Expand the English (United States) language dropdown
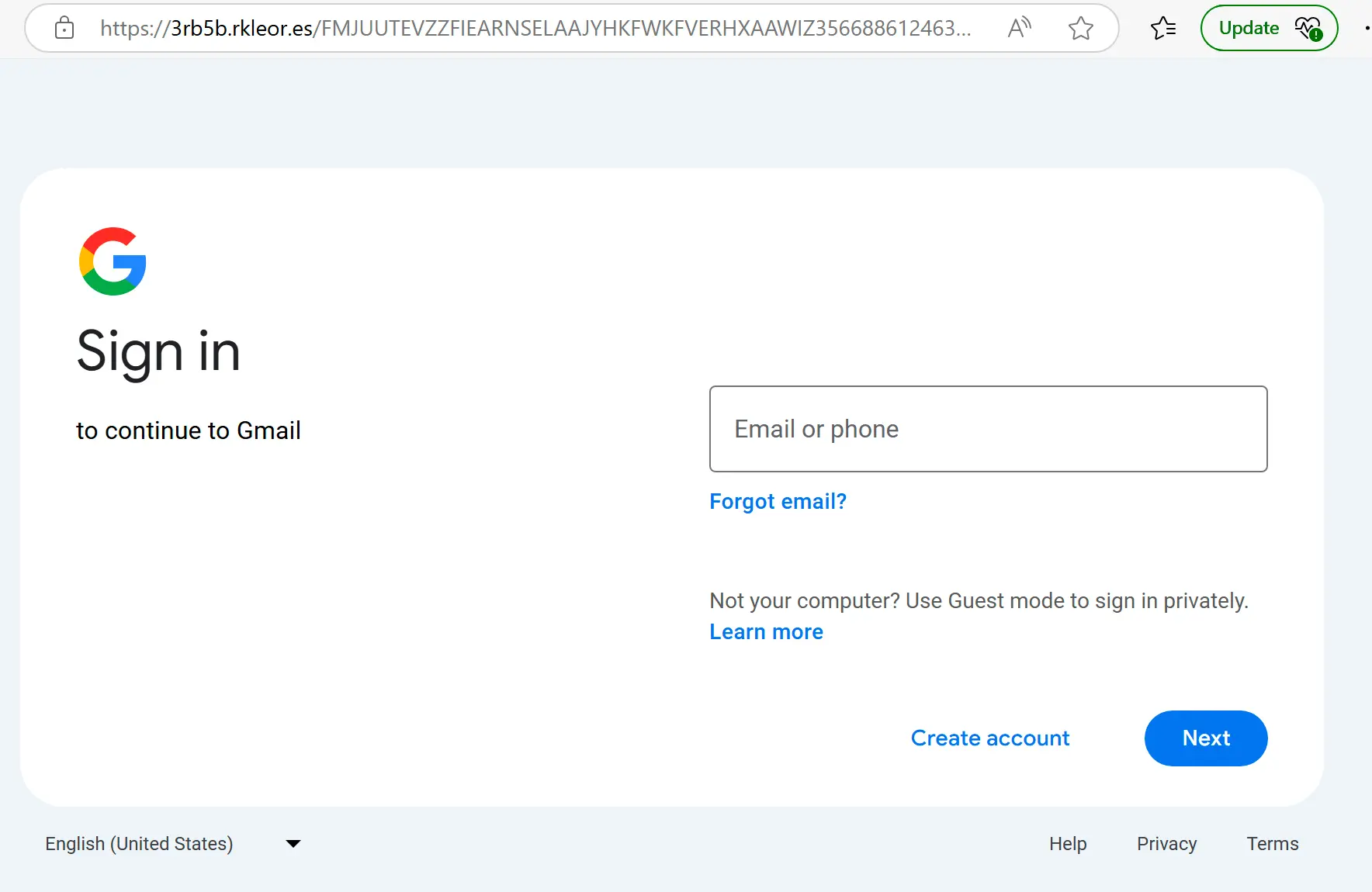 pyautogui.click(x=174, y=844)
